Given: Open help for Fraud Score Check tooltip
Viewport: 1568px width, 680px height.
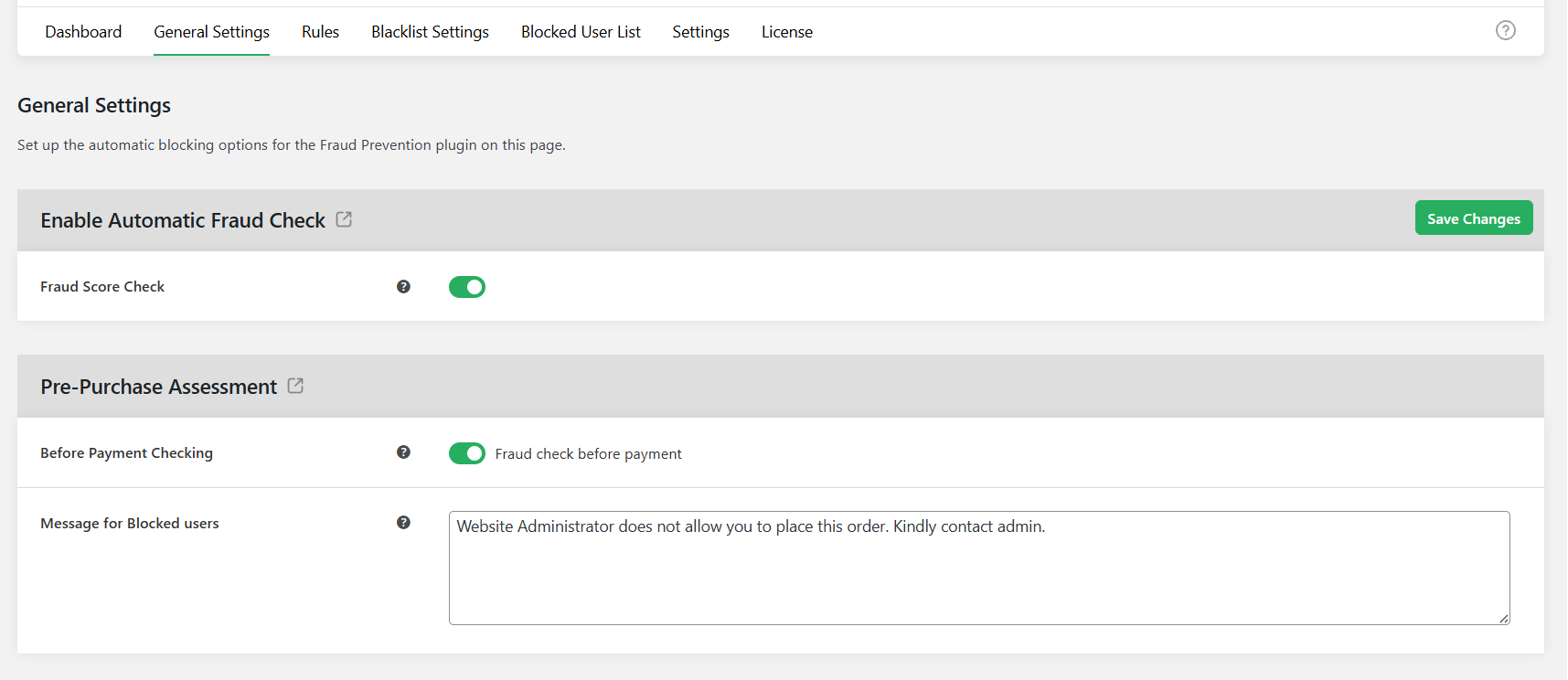Looking at the screenshot, I should (x=402, y=286).
